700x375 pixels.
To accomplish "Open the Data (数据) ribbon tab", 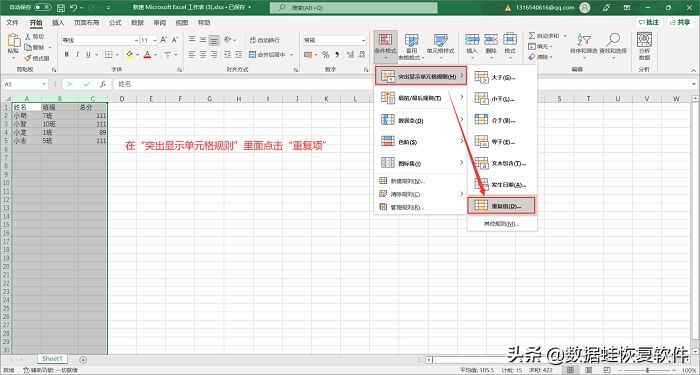I will tap(137, 23).
